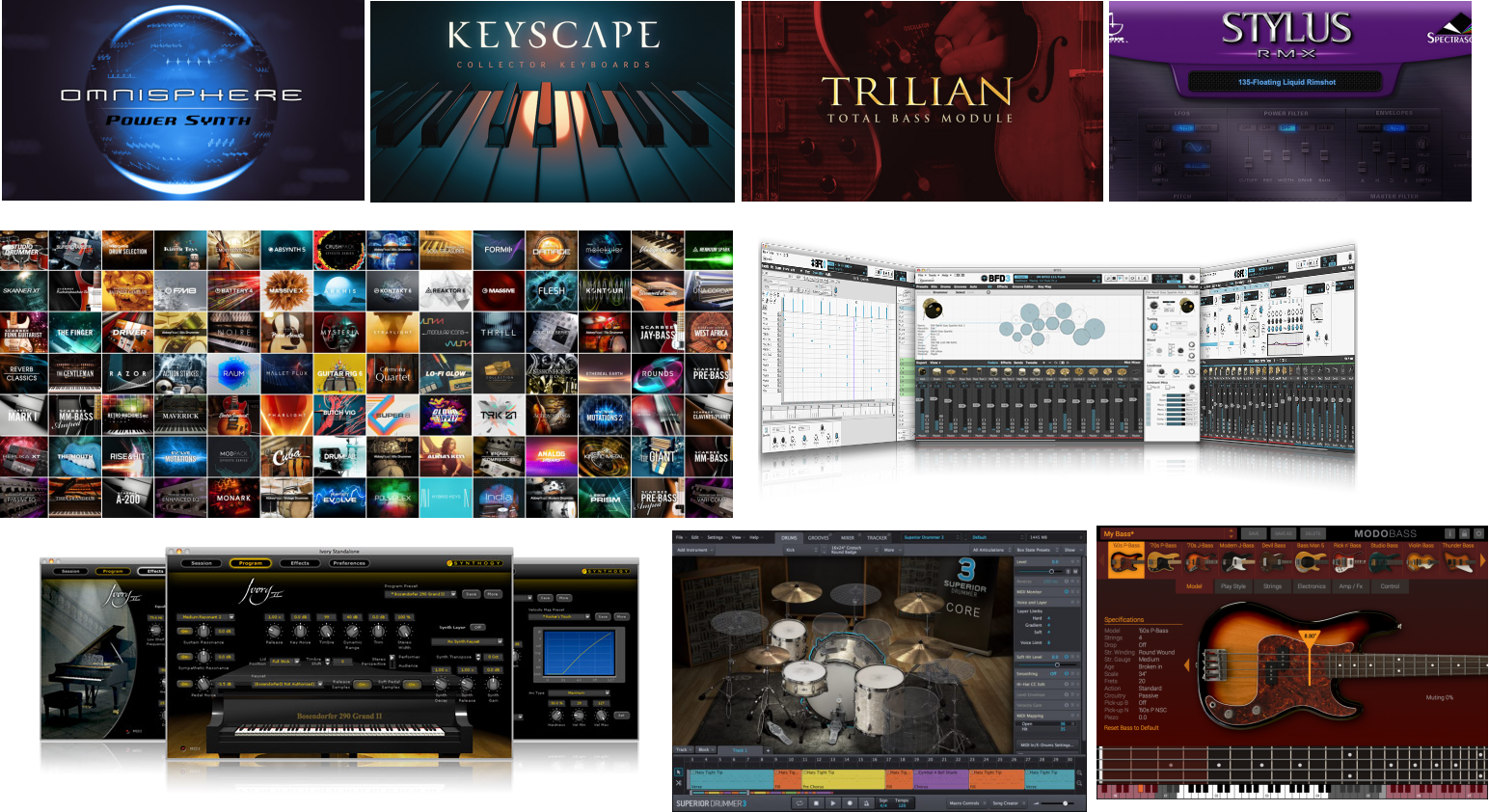
Task: Toggle the Sympathetic Resonance On switch in Ivory
Action: [185, 657]
